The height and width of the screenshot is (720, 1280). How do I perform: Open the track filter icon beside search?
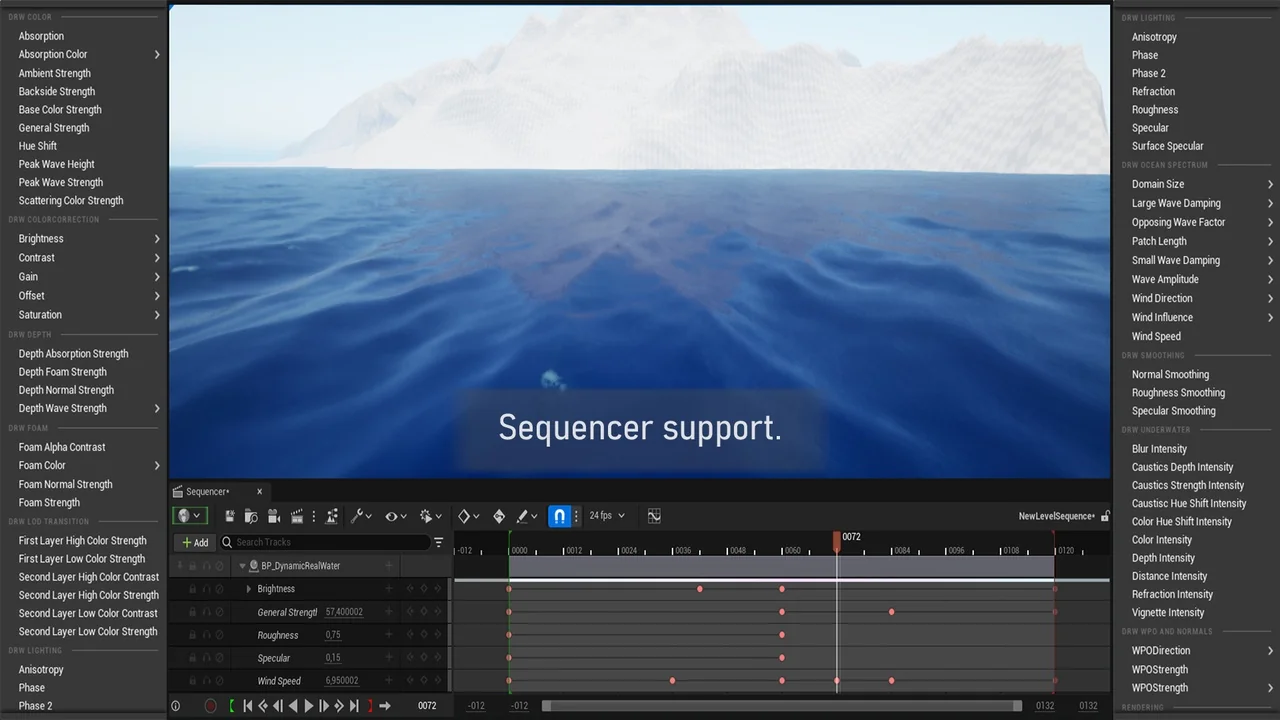pyautogui.click(x=438, y=542)
